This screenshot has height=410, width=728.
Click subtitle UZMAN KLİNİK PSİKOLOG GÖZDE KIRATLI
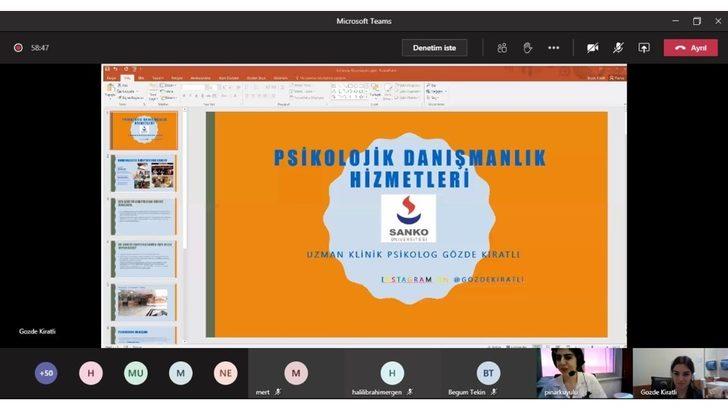(x=413, y=254)
